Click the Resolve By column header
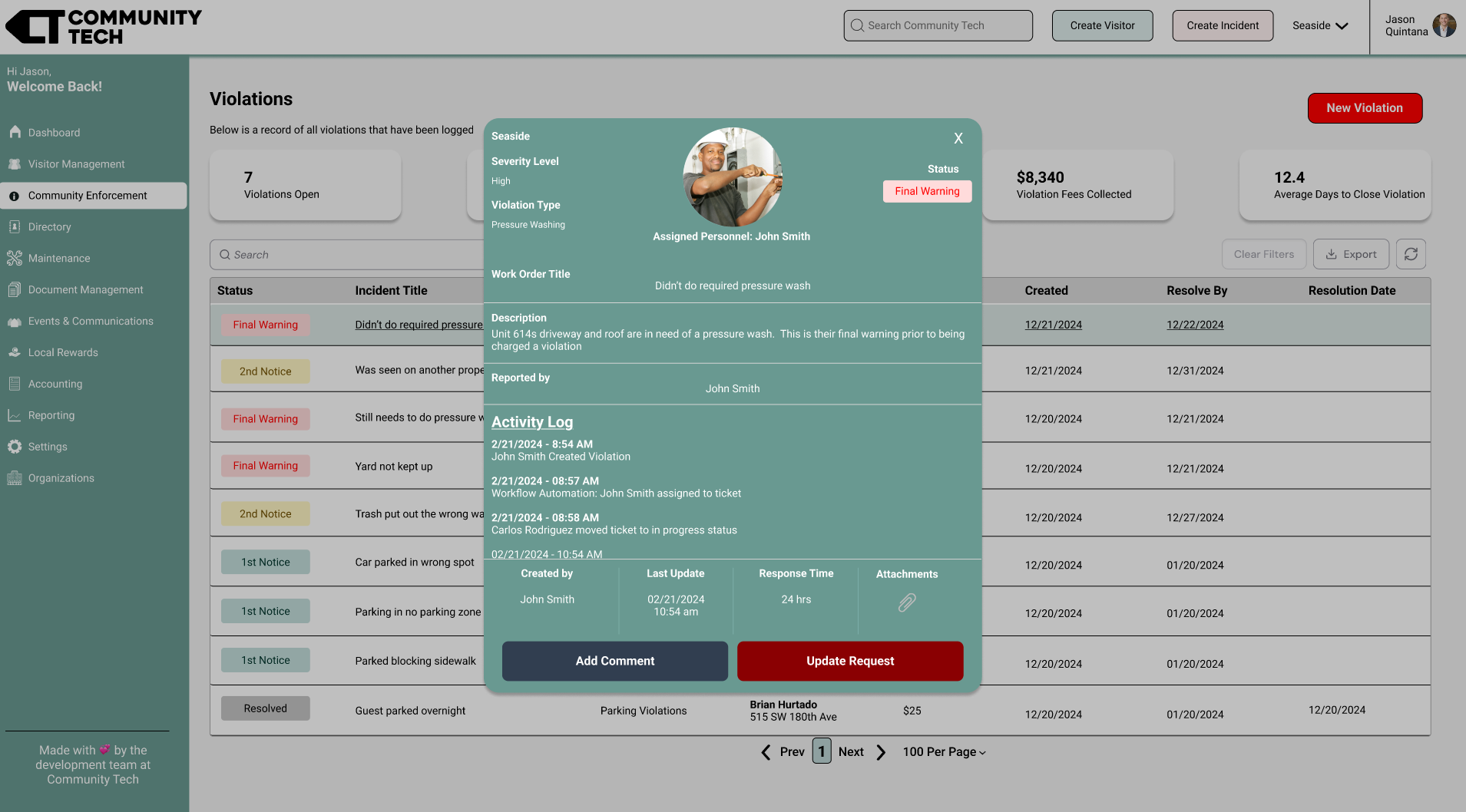The image size is (1466, 812). click(1196, 291)
